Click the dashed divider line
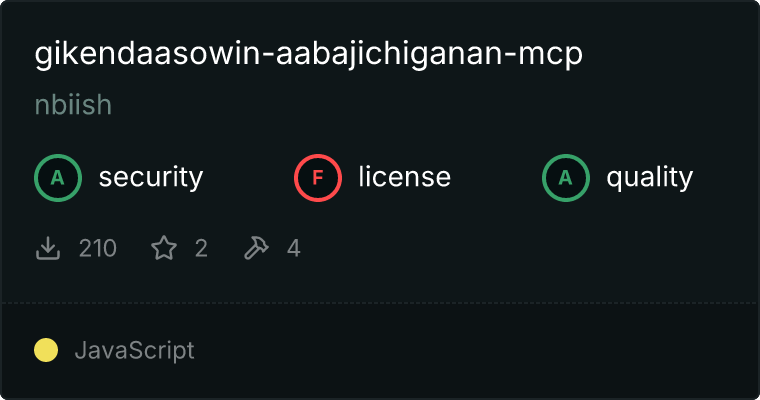Screen dimensions: 760x400 (x=380, y=303)
